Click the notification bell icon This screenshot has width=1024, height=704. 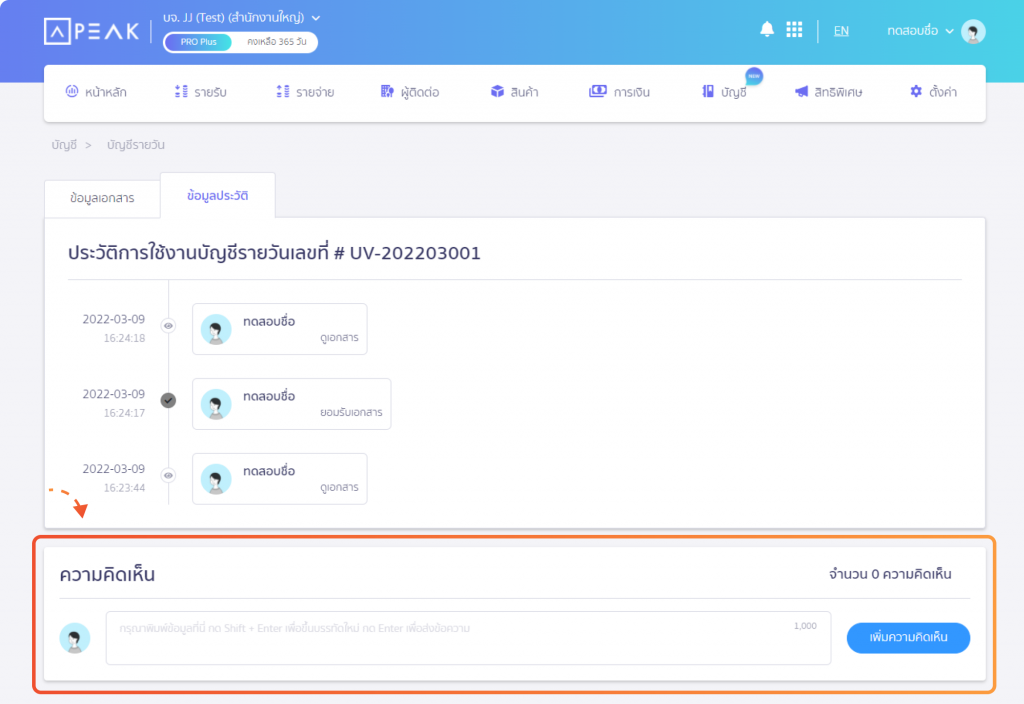767,30
